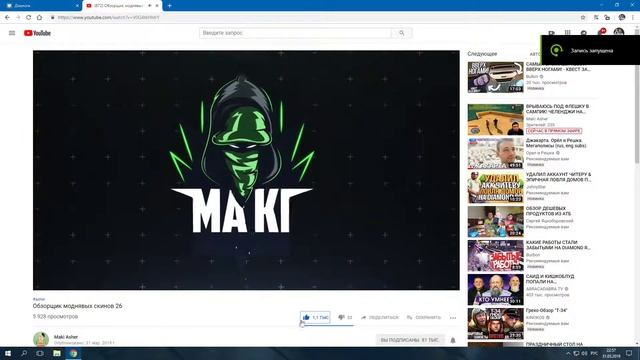Click the live-now red badge on Maki Asher video
This screenshot has width=640, height=360.
[554, 131]
